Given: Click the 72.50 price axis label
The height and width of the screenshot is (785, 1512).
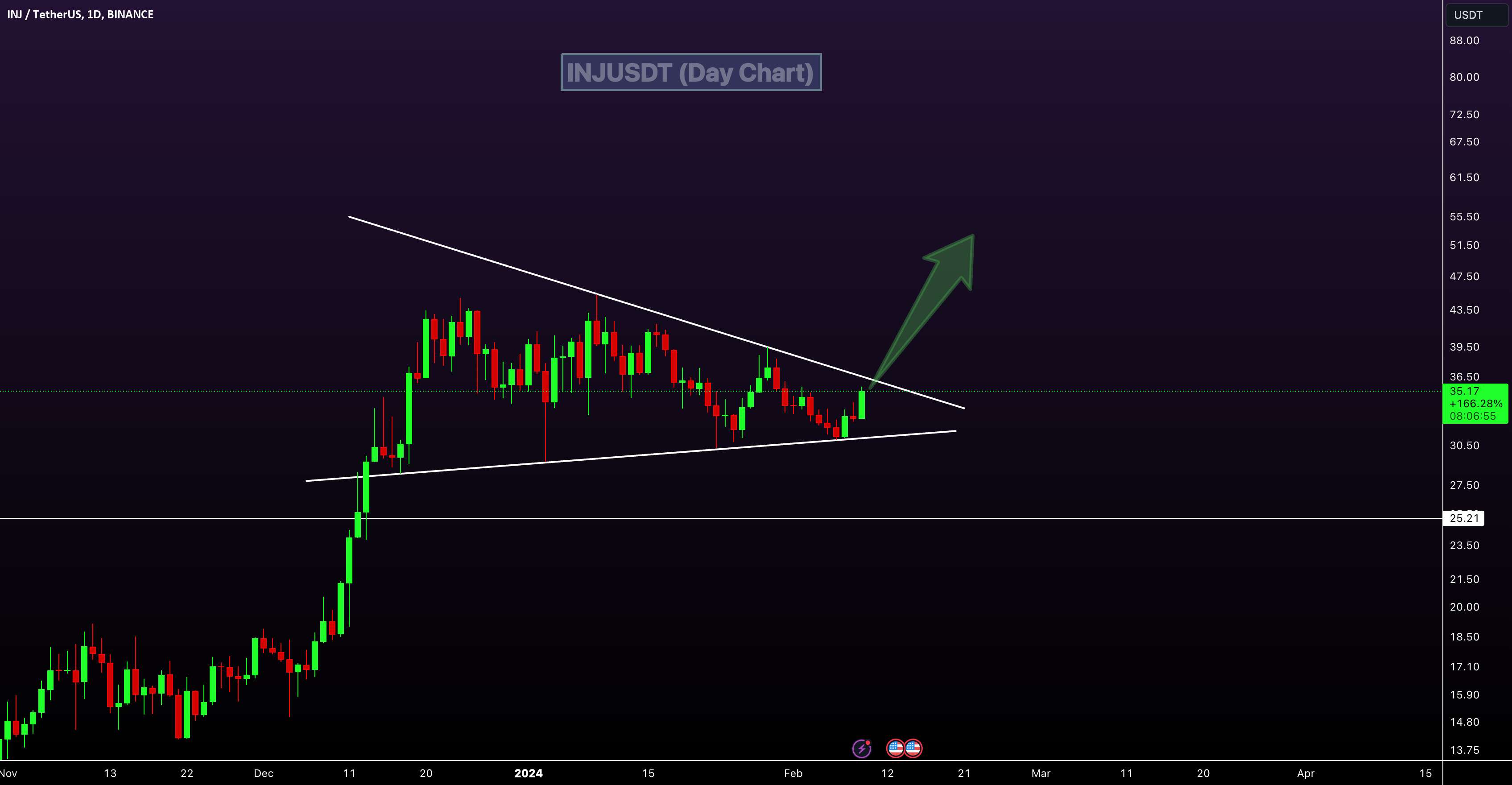Looking at the screenshot, I should coord(1464,115).
